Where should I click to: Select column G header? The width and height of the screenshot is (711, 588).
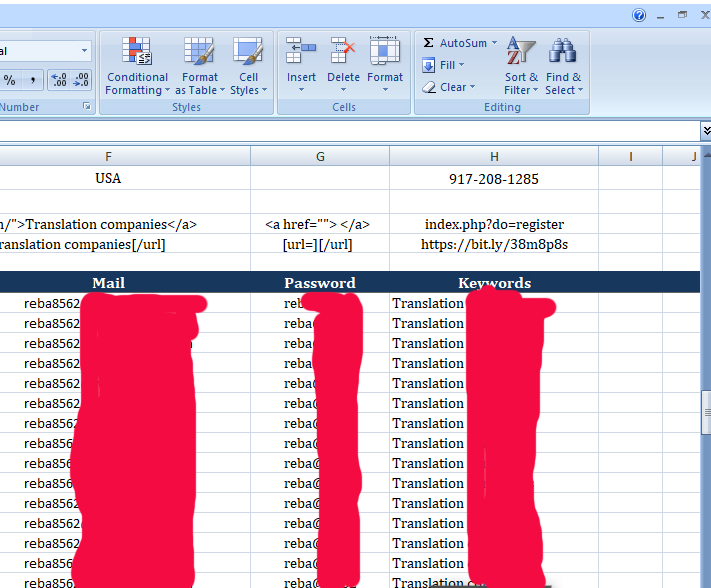[320, 156]
